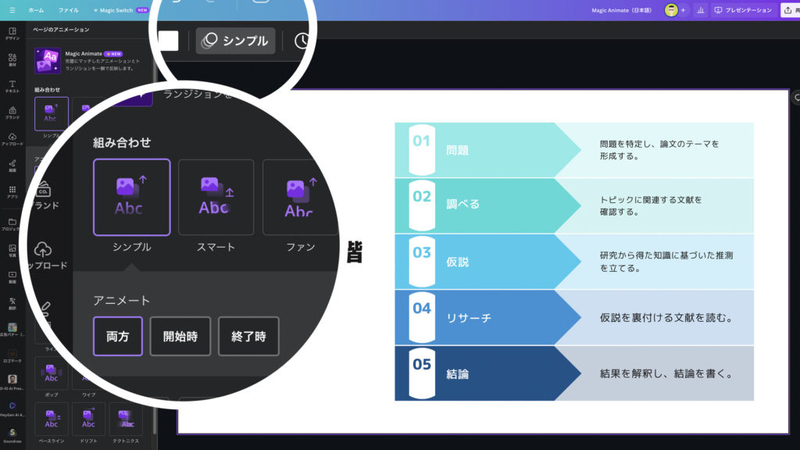Open the プロジェクト folder sidebar tab

click(12, 224)
